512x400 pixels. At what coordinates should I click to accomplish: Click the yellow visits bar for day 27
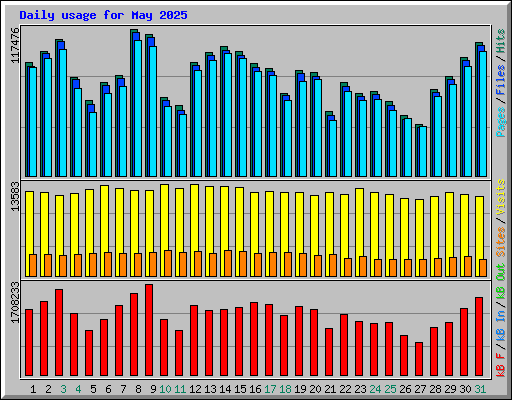pos(419,229)
